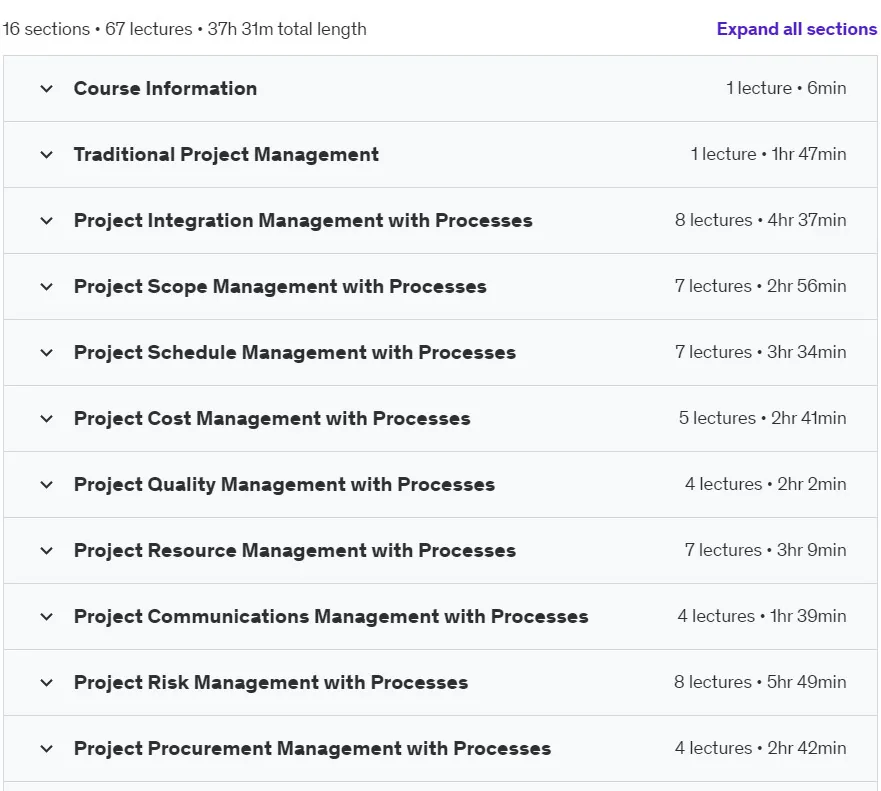Select Project Cost Management with Processes title
The image size is (881, 791).
[272, 419]
